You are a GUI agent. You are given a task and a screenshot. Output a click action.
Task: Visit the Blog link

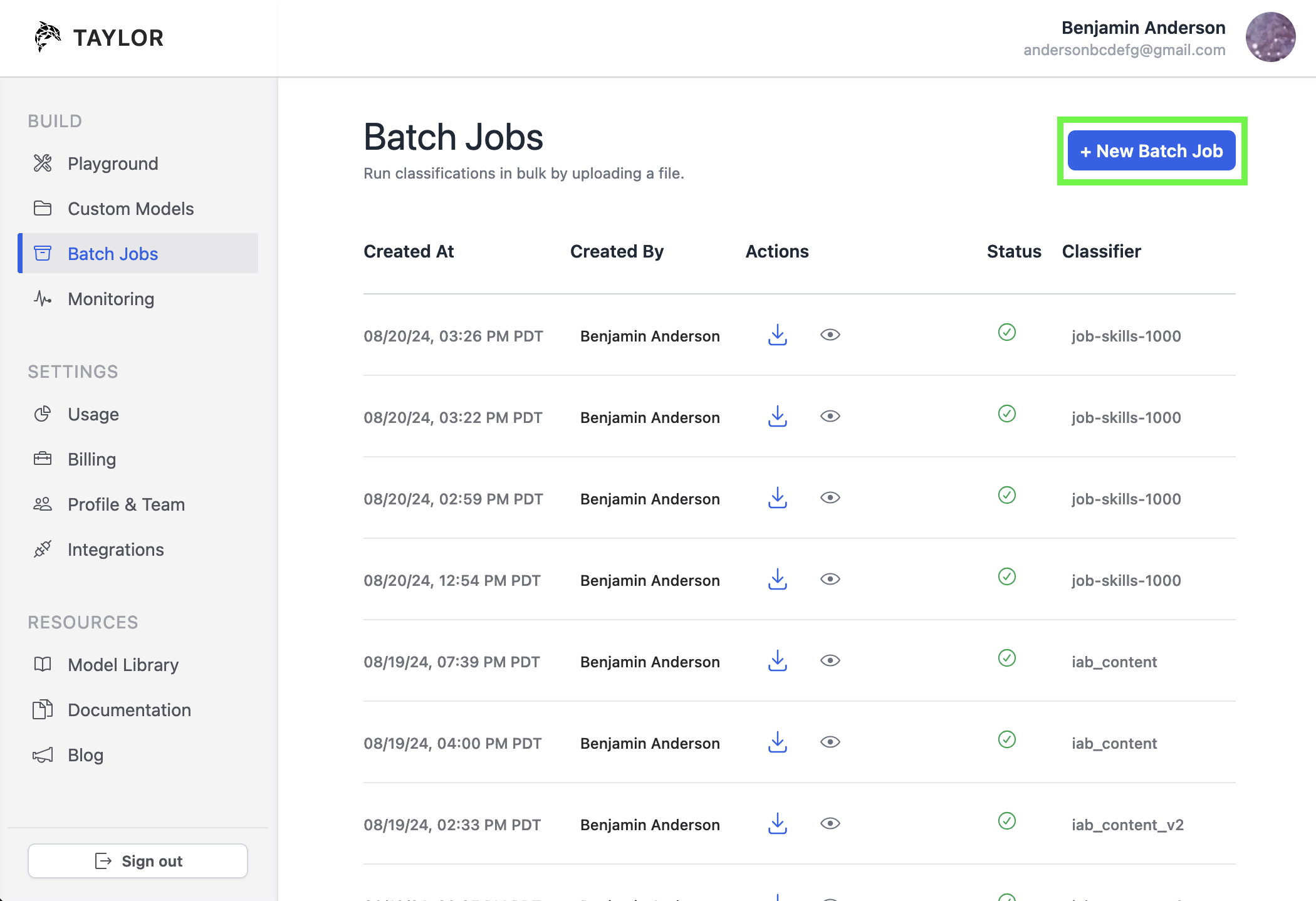coord(138,754)
